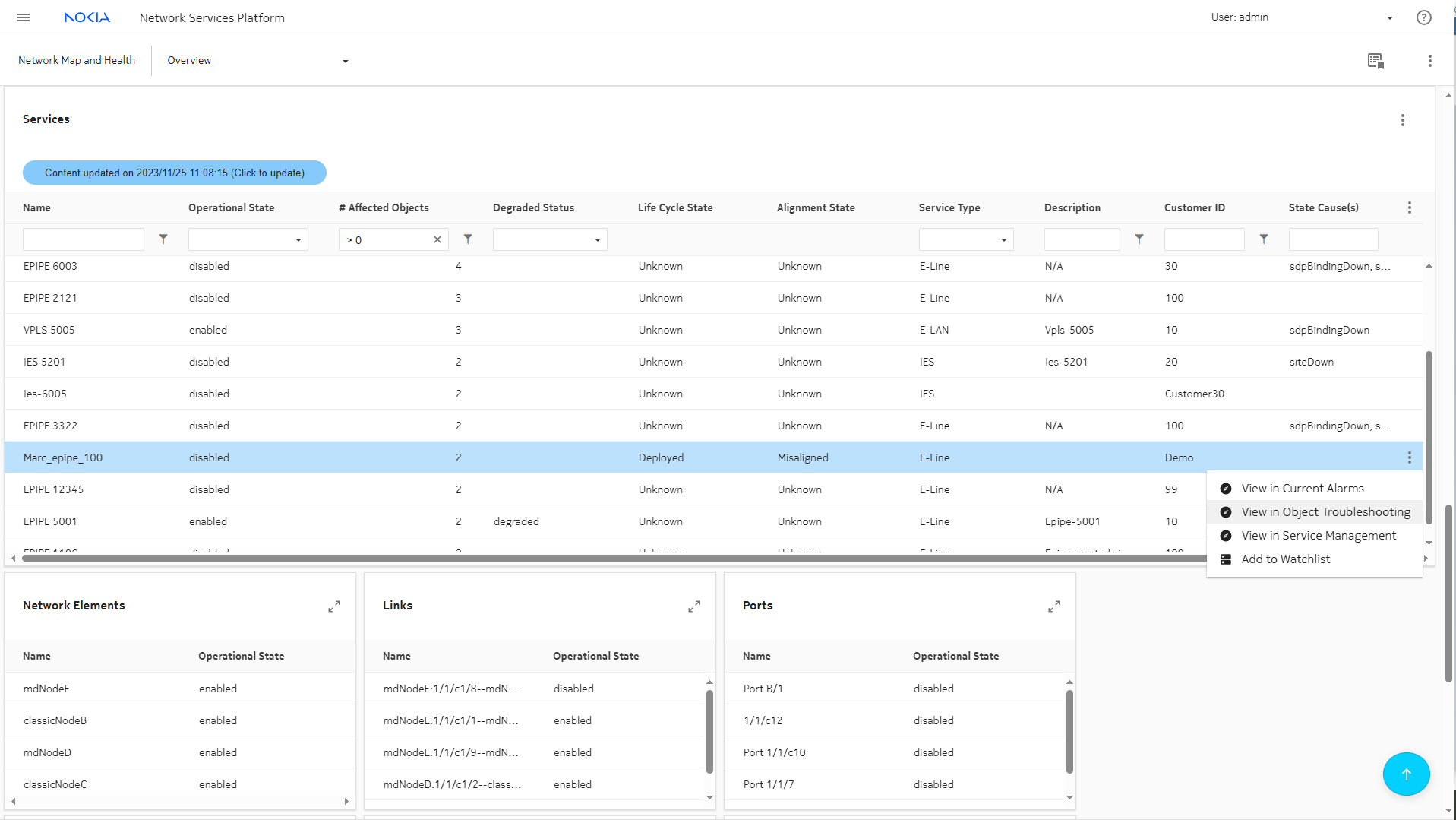Choose Add to Watchlist menu option
Image resolution: width=1456 pixels, height=820 pixels.
[1285, 559]
